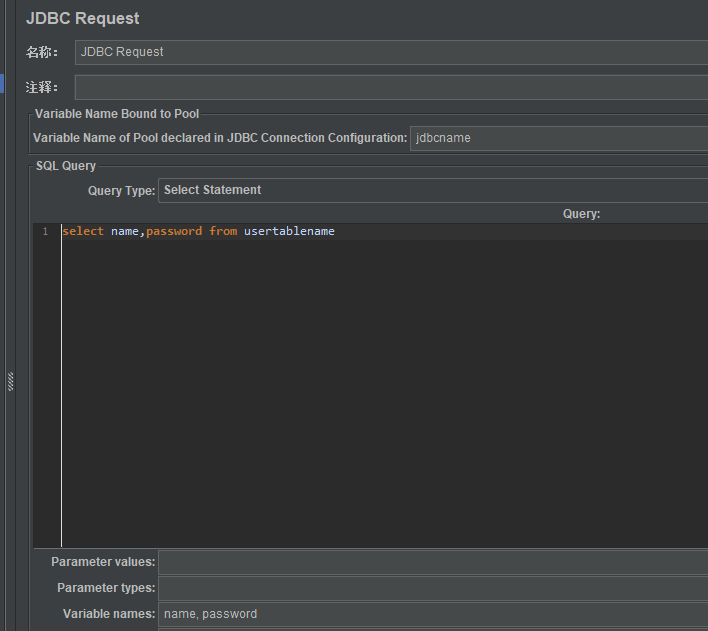
Task: Click the Parameter values label
Action: (103, 562)
